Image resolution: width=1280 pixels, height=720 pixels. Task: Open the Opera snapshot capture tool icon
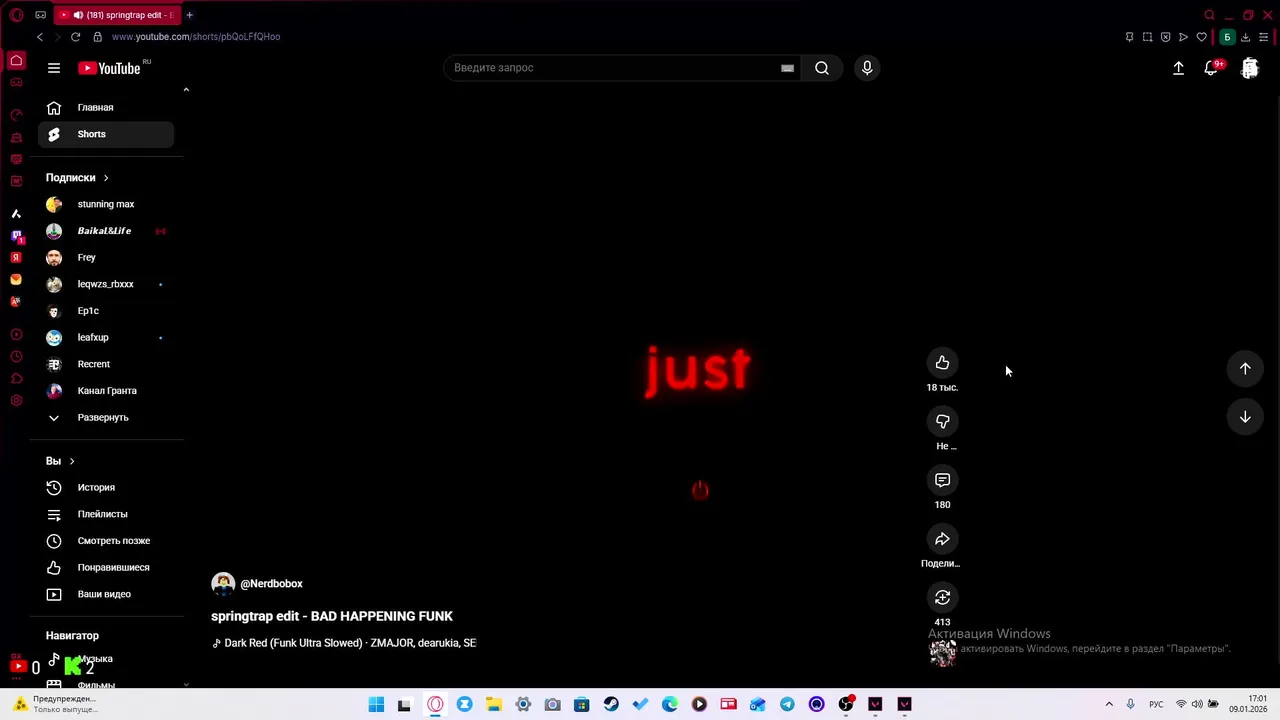[1147, 37]
